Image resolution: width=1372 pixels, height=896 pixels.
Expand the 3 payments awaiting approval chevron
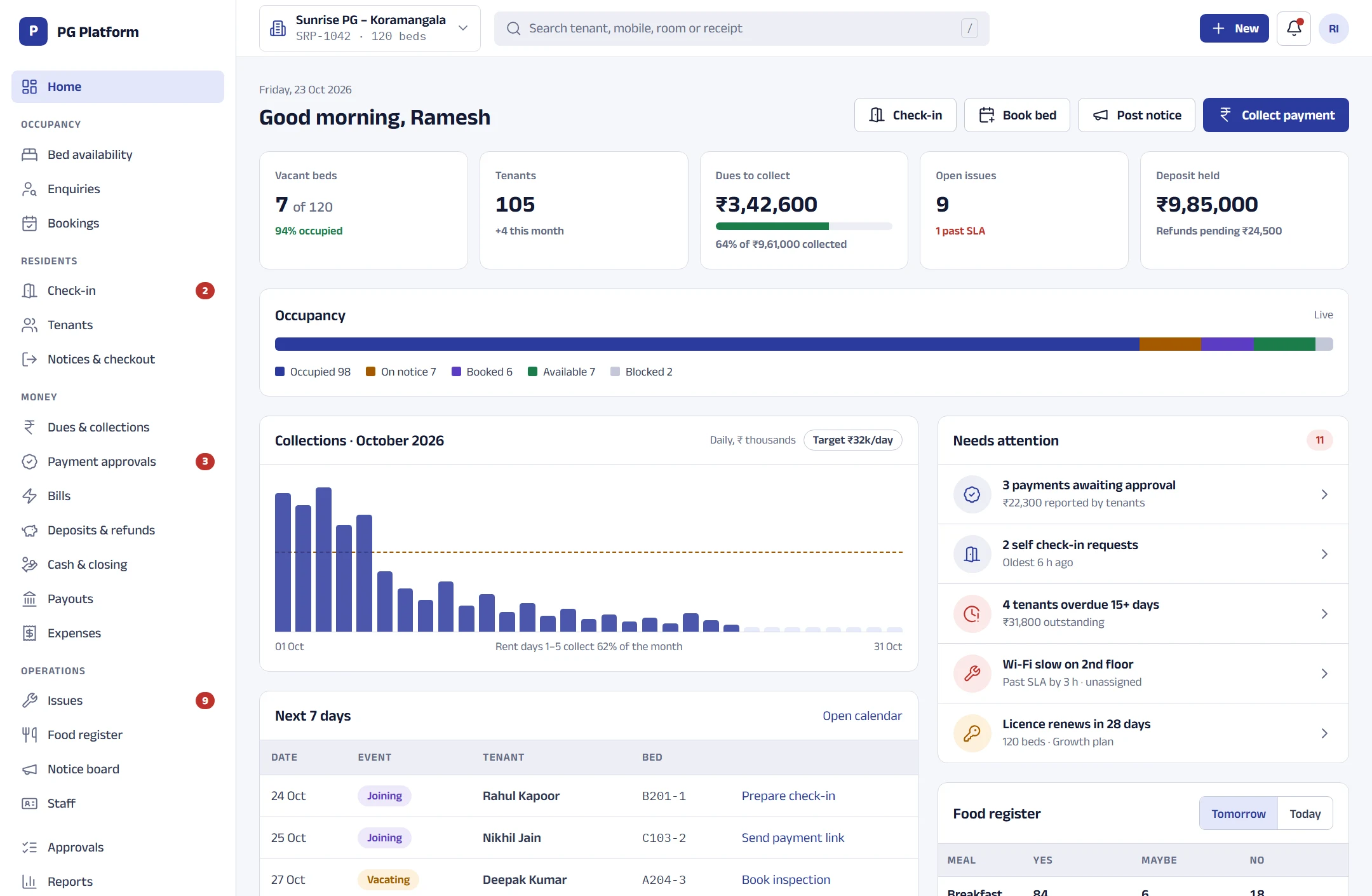click(1324, 494)
